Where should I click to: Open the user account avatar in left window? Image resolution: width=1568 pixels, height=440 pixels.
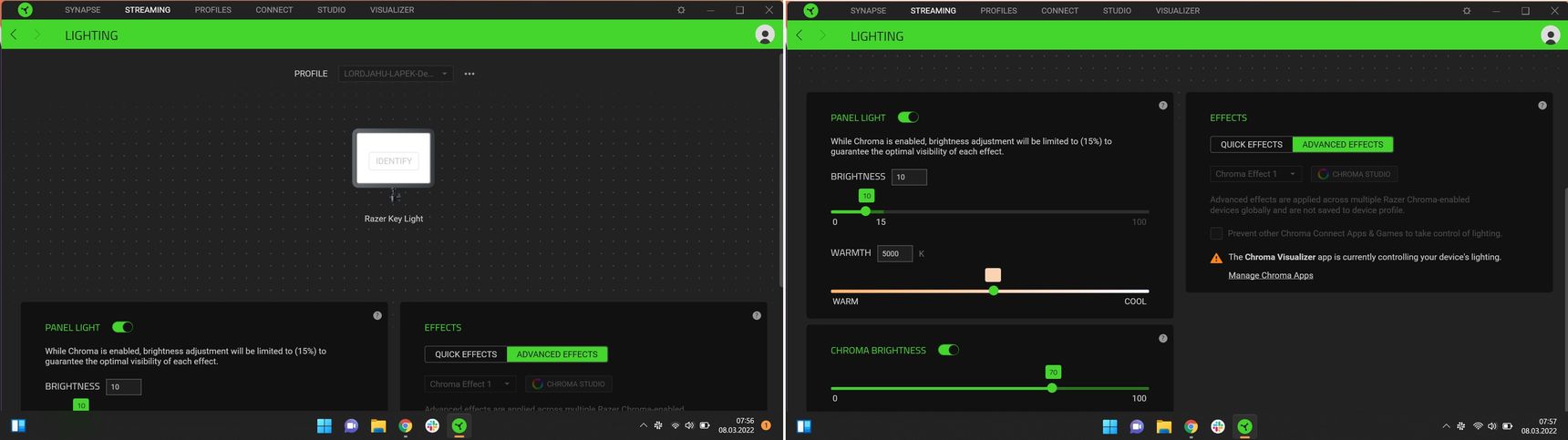click(x=765, y=35)
